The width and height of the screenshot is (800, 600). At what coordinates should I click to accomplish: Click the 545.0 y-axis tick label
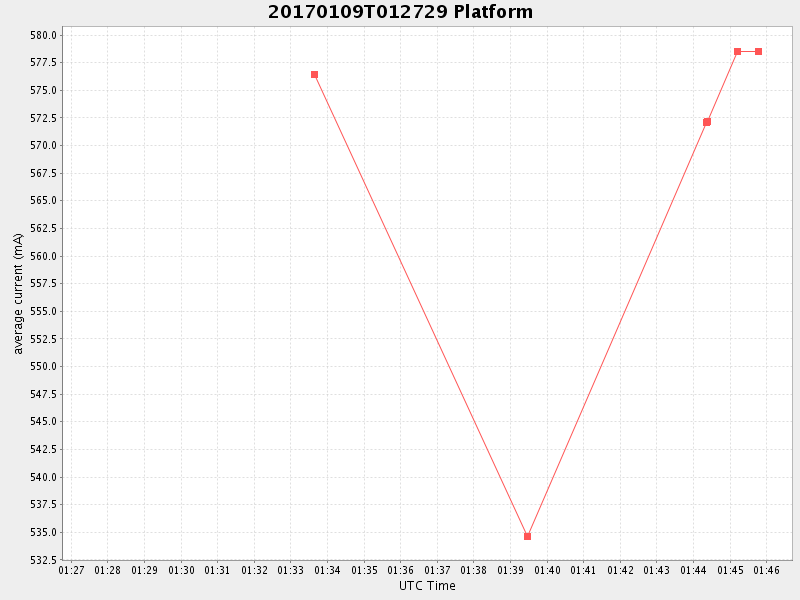coord(44,421)
